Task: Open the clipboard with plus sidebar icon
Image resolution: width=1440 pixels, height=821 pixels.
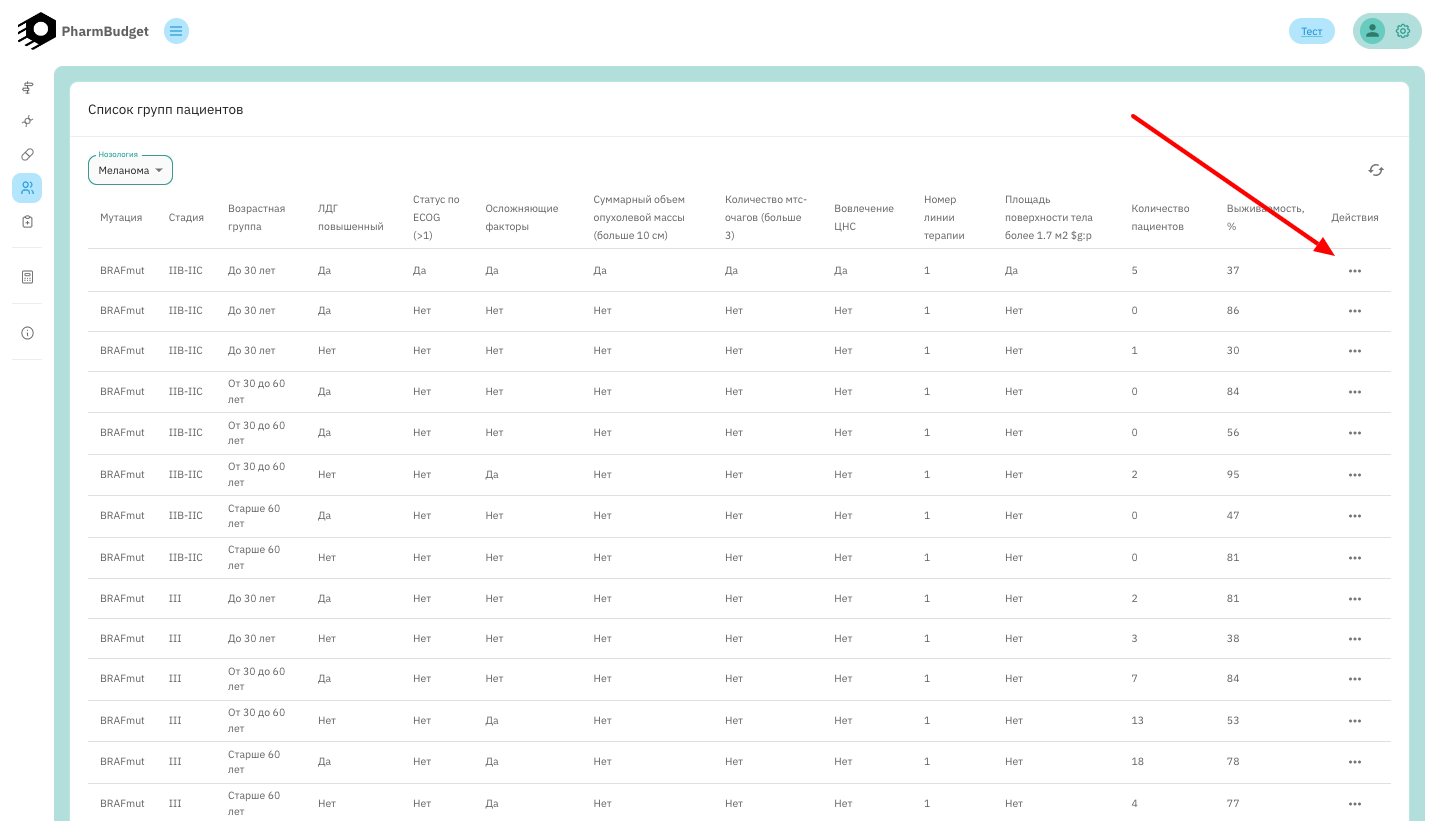Action: (27, 221)
